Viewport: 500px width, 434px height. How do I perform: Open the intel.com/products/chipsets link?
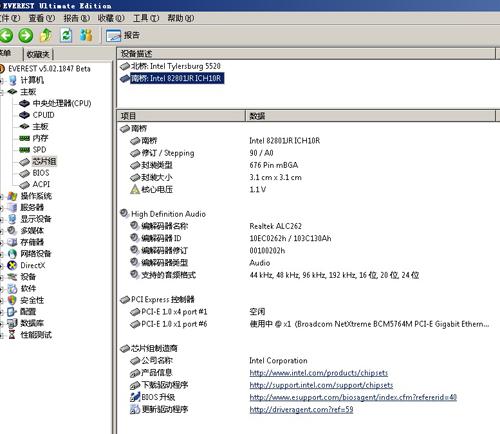pos(319,373)
